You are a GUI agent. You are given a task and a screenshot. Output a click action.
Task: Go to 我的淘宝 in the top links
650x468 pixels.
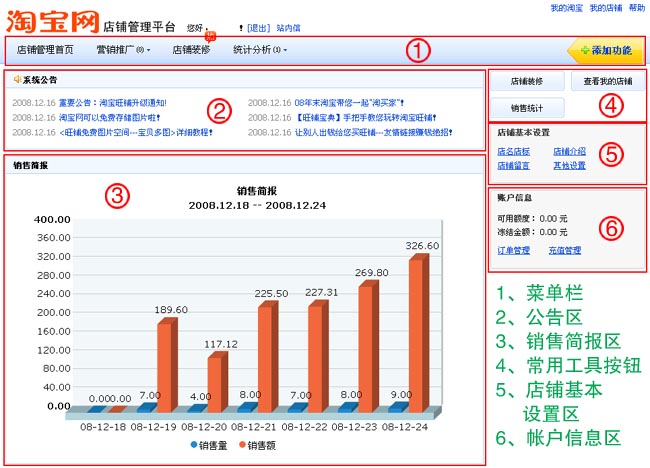pos(566,8)
